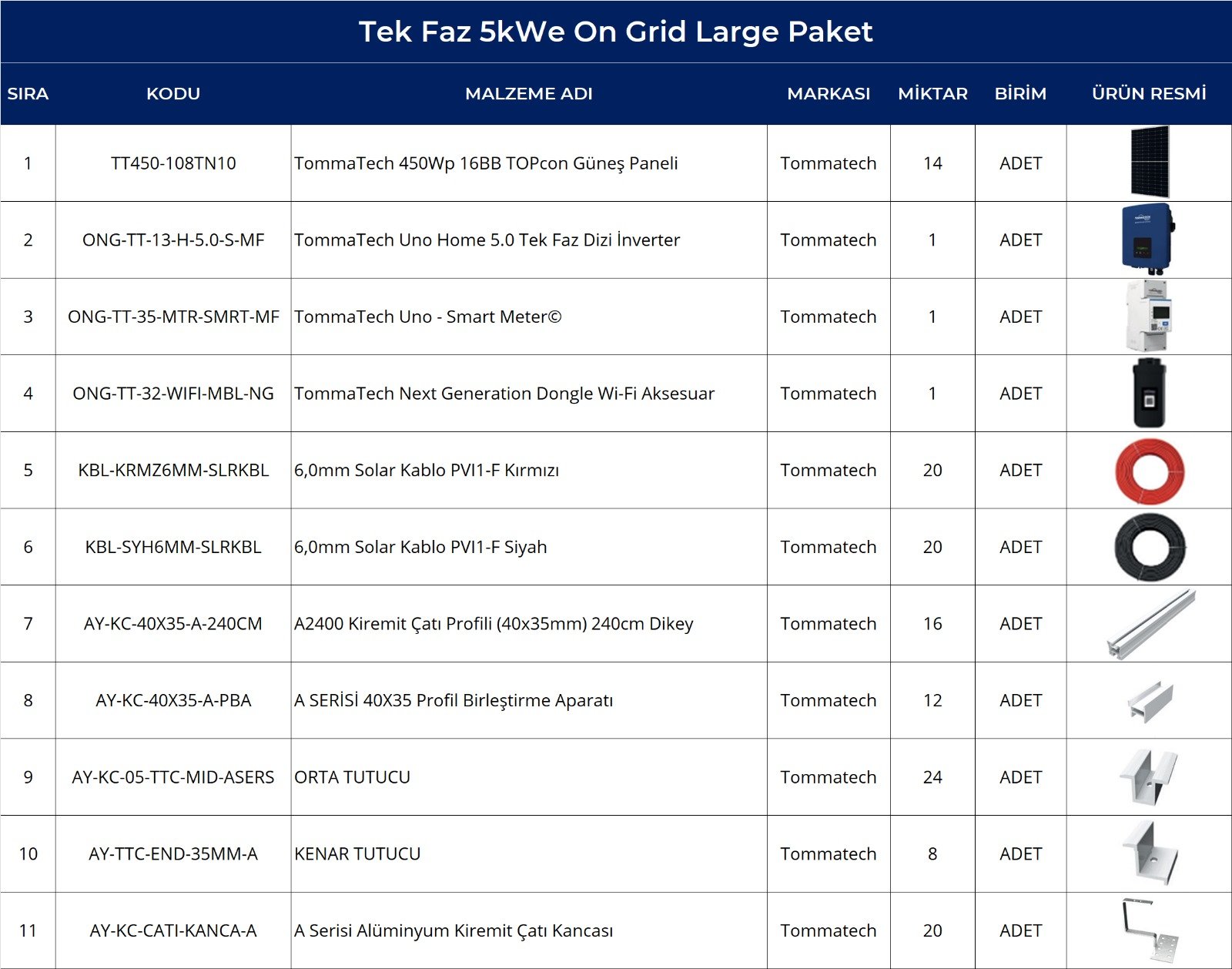Select code ONG-TT-13-H-5.0-S-MF
Image resolution: width=1232 pixels, height=969 pixels.
tap(173, 240)
